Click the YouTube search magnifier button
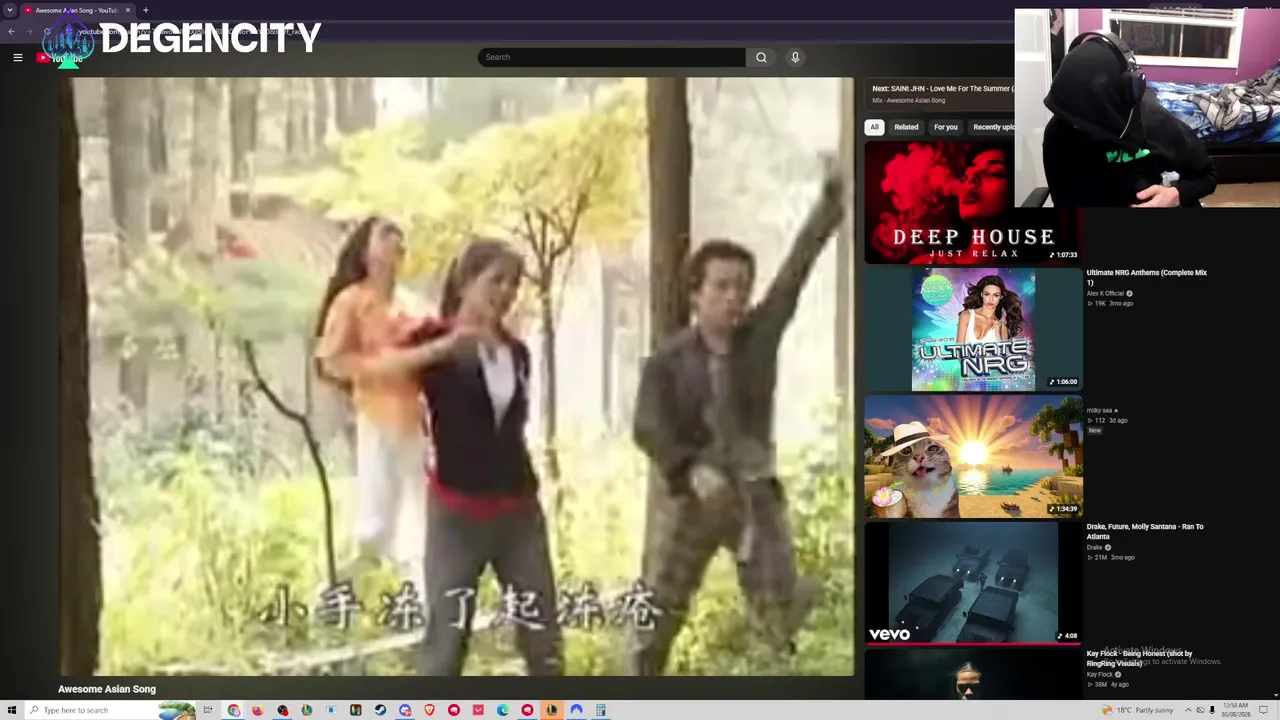 [x=761, y=57]
